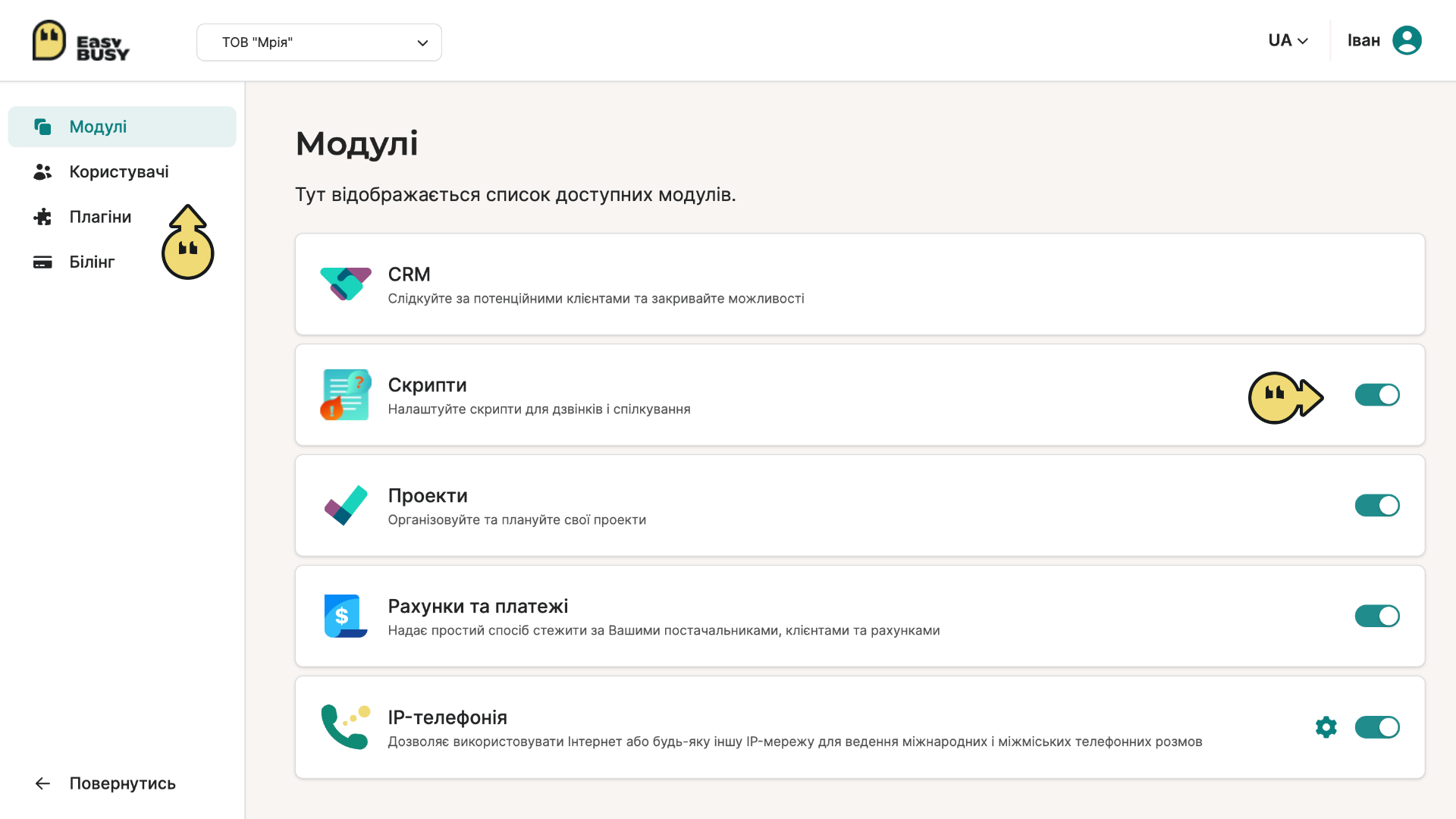1456x819 pixels.
Task: Switch off Рахунки та платежі toggle
Action: [x=1377, y=617]
